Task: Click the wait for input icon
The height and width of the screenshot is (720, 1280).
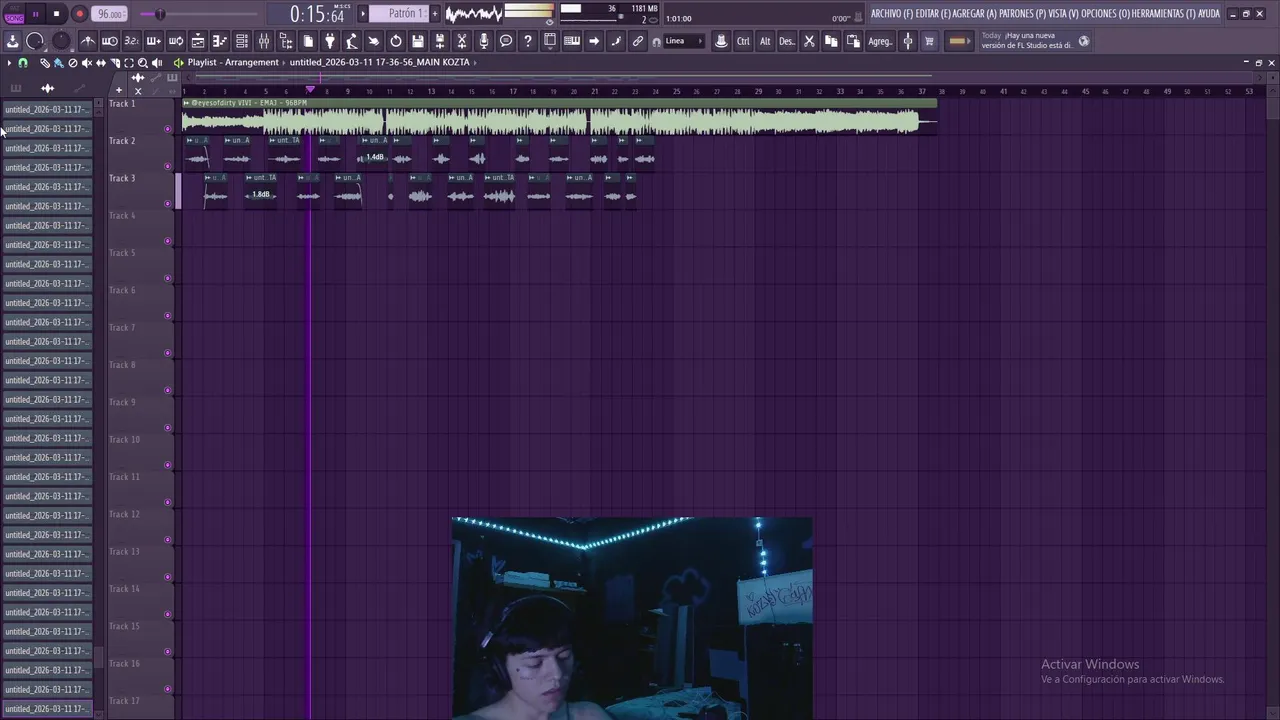Action: pyautogui.click(x=110, y=41)
